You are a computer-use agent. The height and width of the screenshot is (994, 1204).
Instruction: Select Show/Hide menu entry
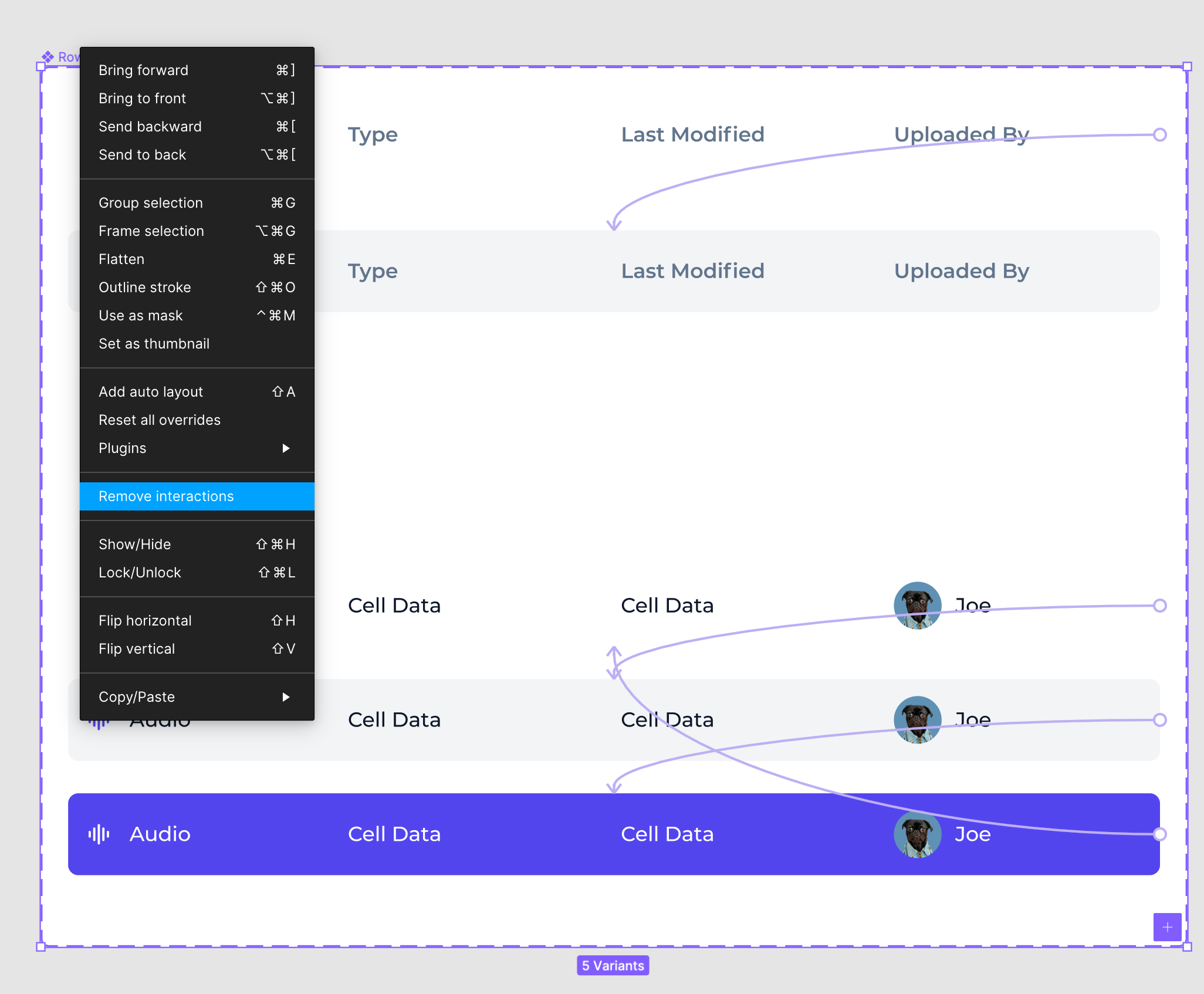click(x=197, y=545)
